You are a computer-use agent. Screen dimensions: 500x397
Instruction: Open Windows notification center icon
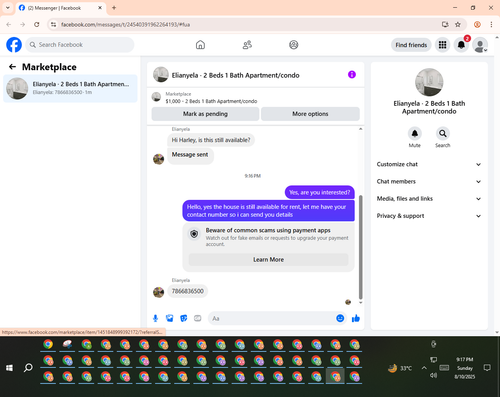(487, 368)
